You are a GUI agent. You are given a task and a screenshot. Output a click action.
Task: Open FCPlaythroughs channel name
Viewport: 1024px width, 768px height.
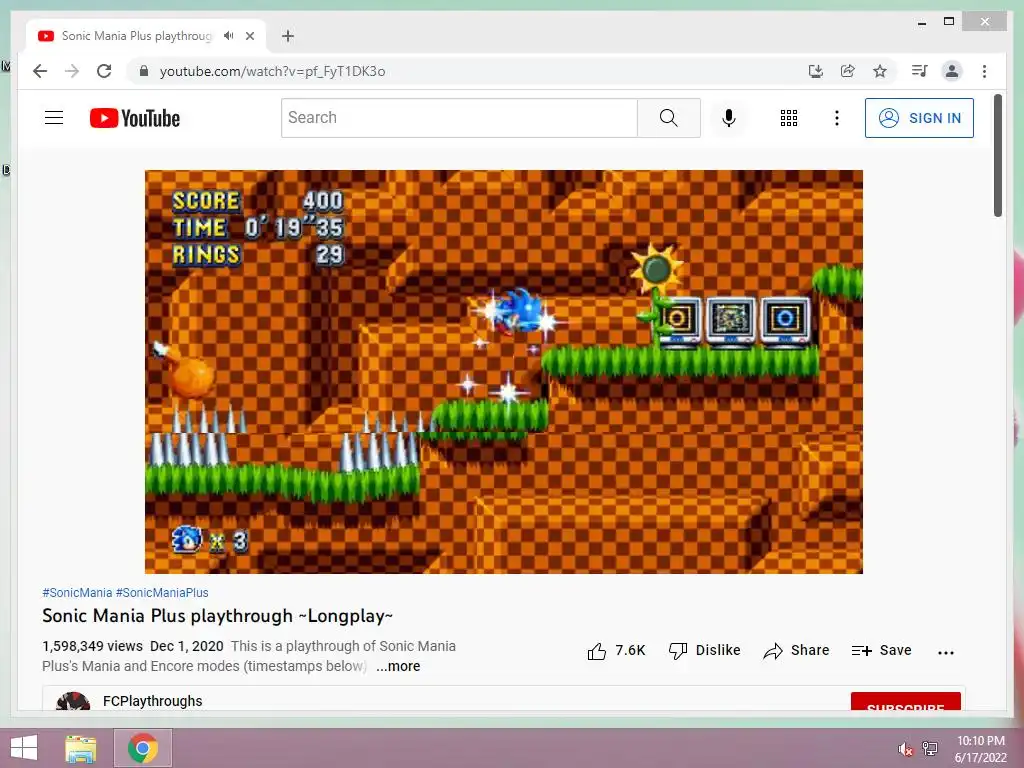pyautogui.click(x=153, y=701)
